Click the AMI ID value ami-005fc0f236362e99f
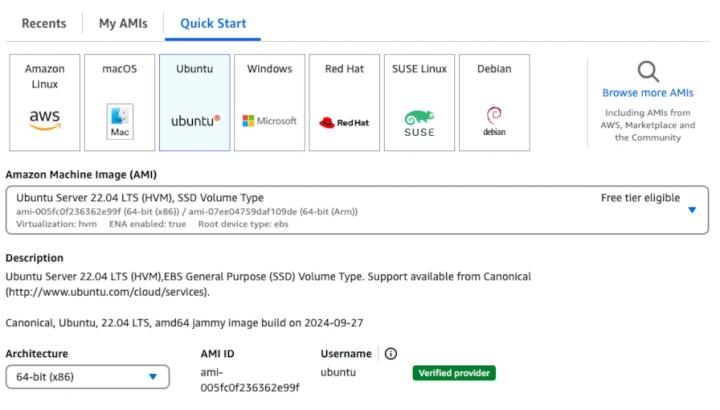 (x=250, y=380)
